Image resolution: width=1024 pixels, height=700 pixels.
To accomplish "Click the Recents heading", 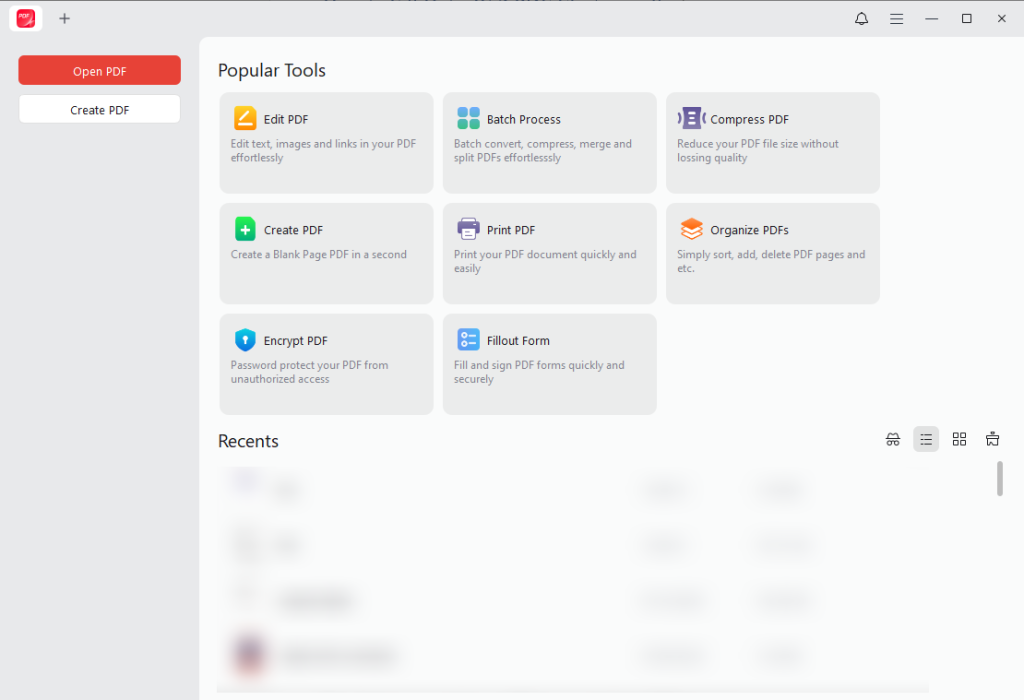I will (248, 441).
